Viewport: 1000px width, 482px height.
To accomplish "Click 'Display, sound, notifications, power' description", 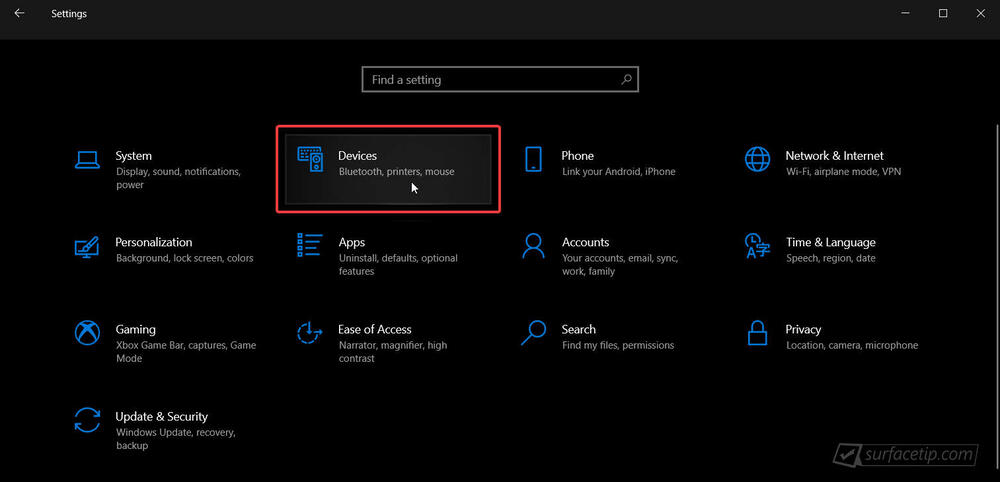I will [178, 179].
